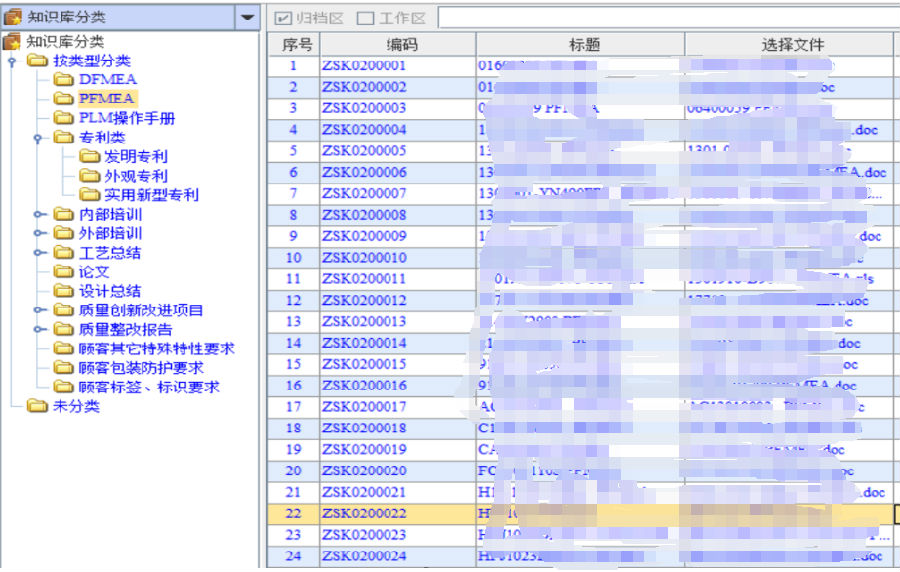Click the 未分类 folder icon
Image resolution: width=900 pixels, height=572 pixels.
(x=37, y=406)
